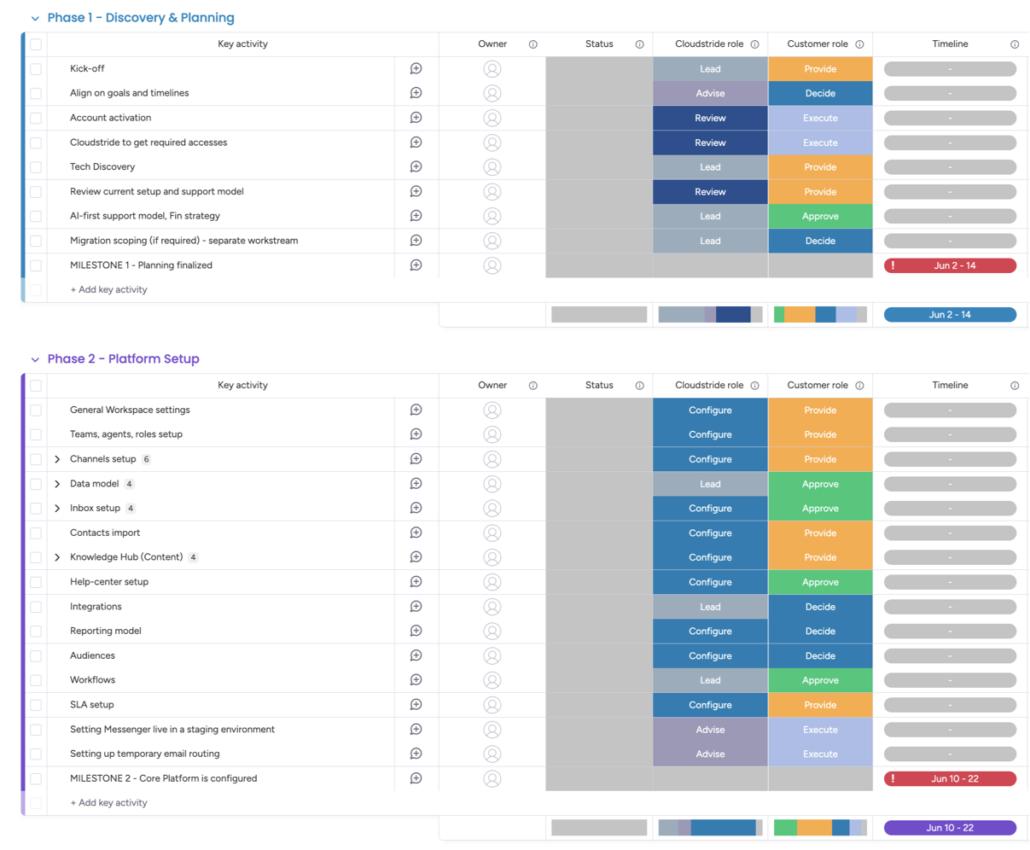Expand Knowledge Hub (Content) subitems
Screen dimensions: 1030x850
[57, 557]
